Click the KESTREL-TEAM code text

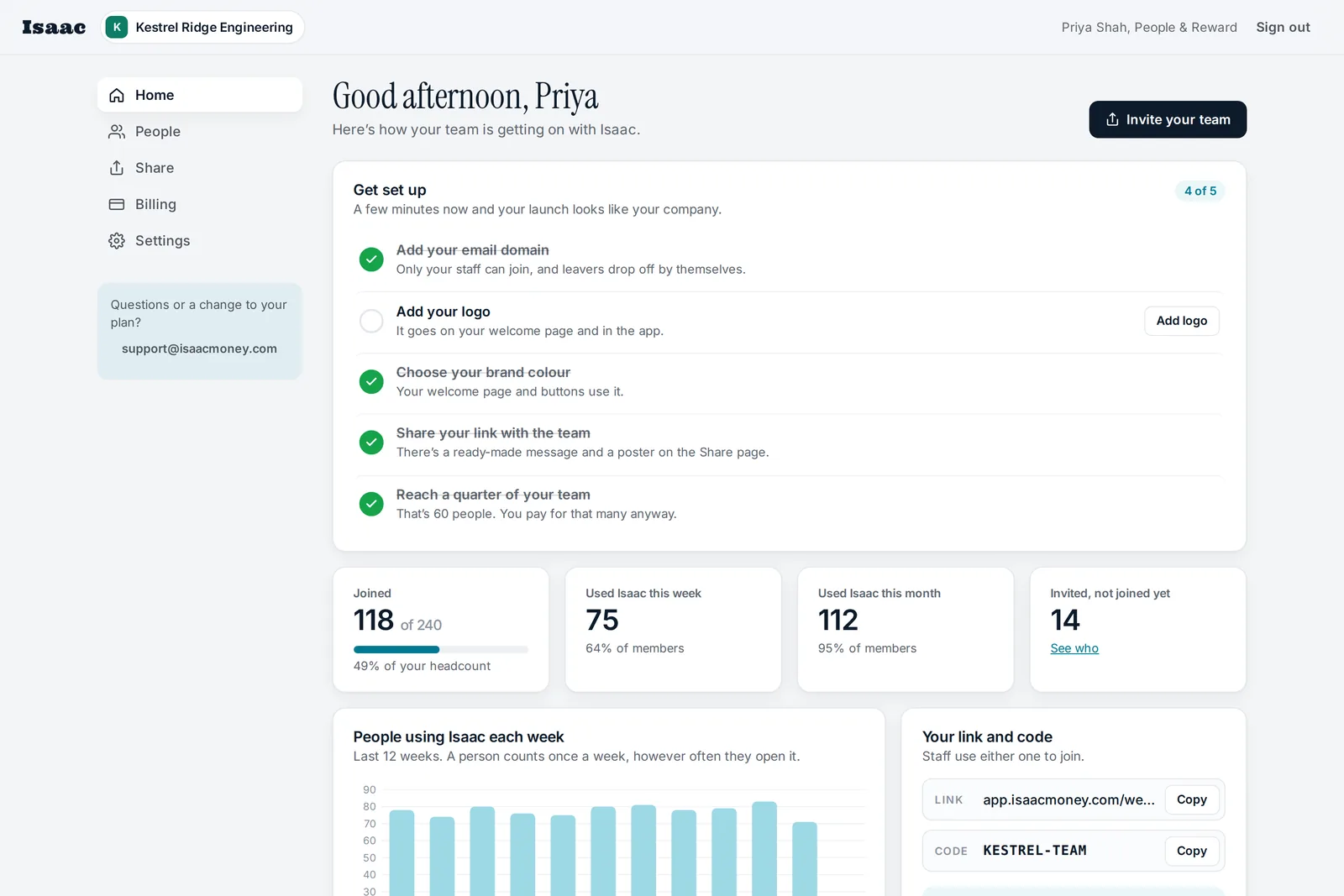pos(1035,851)
